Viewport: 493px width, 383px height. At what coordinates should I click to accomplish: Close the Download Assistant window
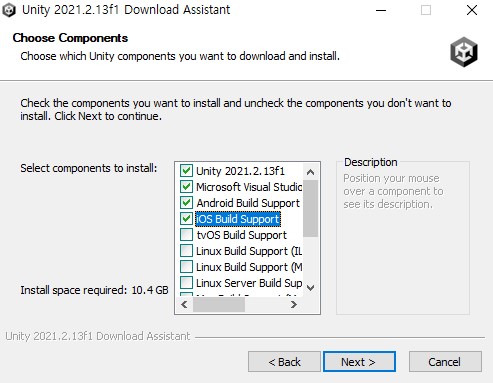472,10
